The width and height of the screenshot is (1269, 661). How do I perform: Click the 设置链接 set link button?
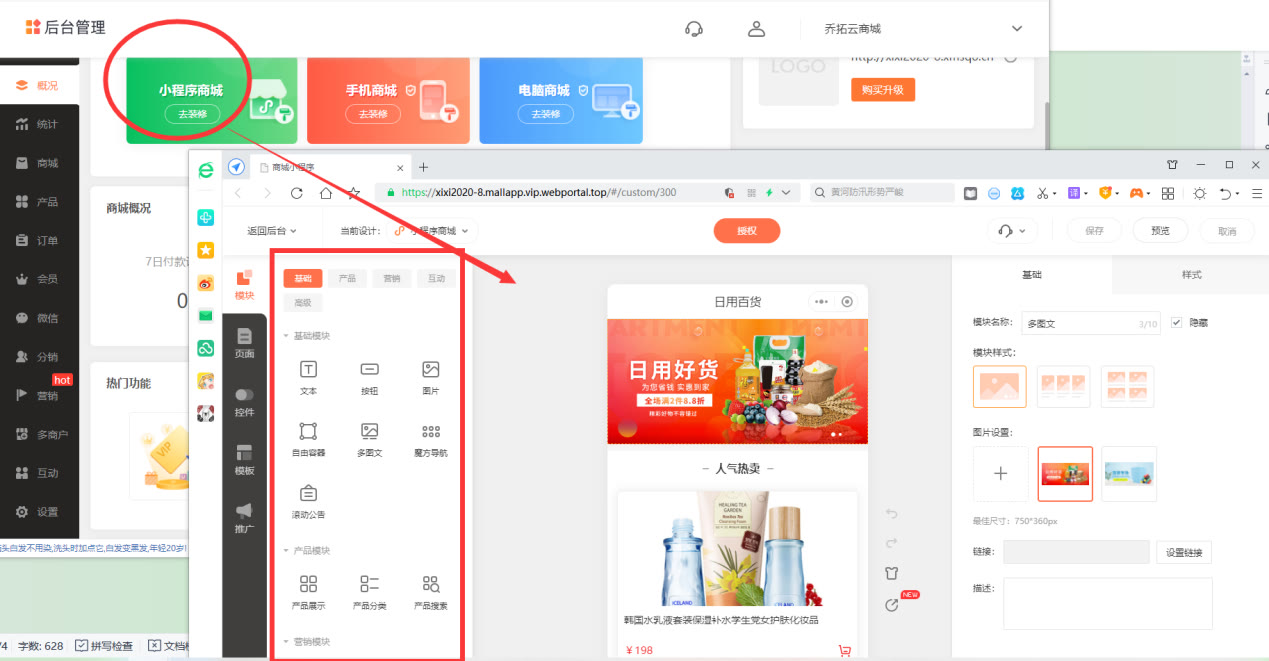tap(1183, 552)
